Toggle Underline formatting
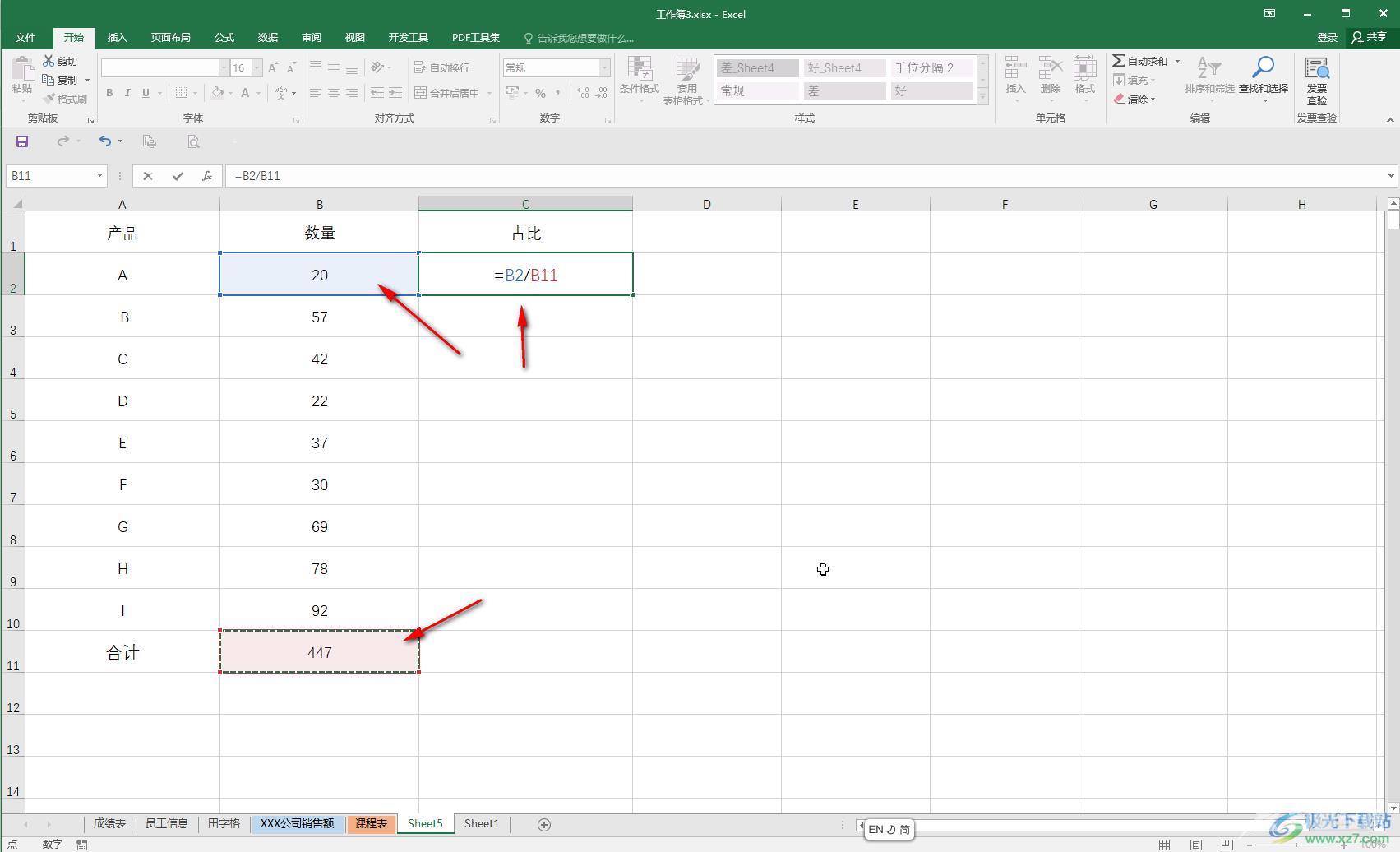This screenshot has width=1400, height=852. click(146, 93)
